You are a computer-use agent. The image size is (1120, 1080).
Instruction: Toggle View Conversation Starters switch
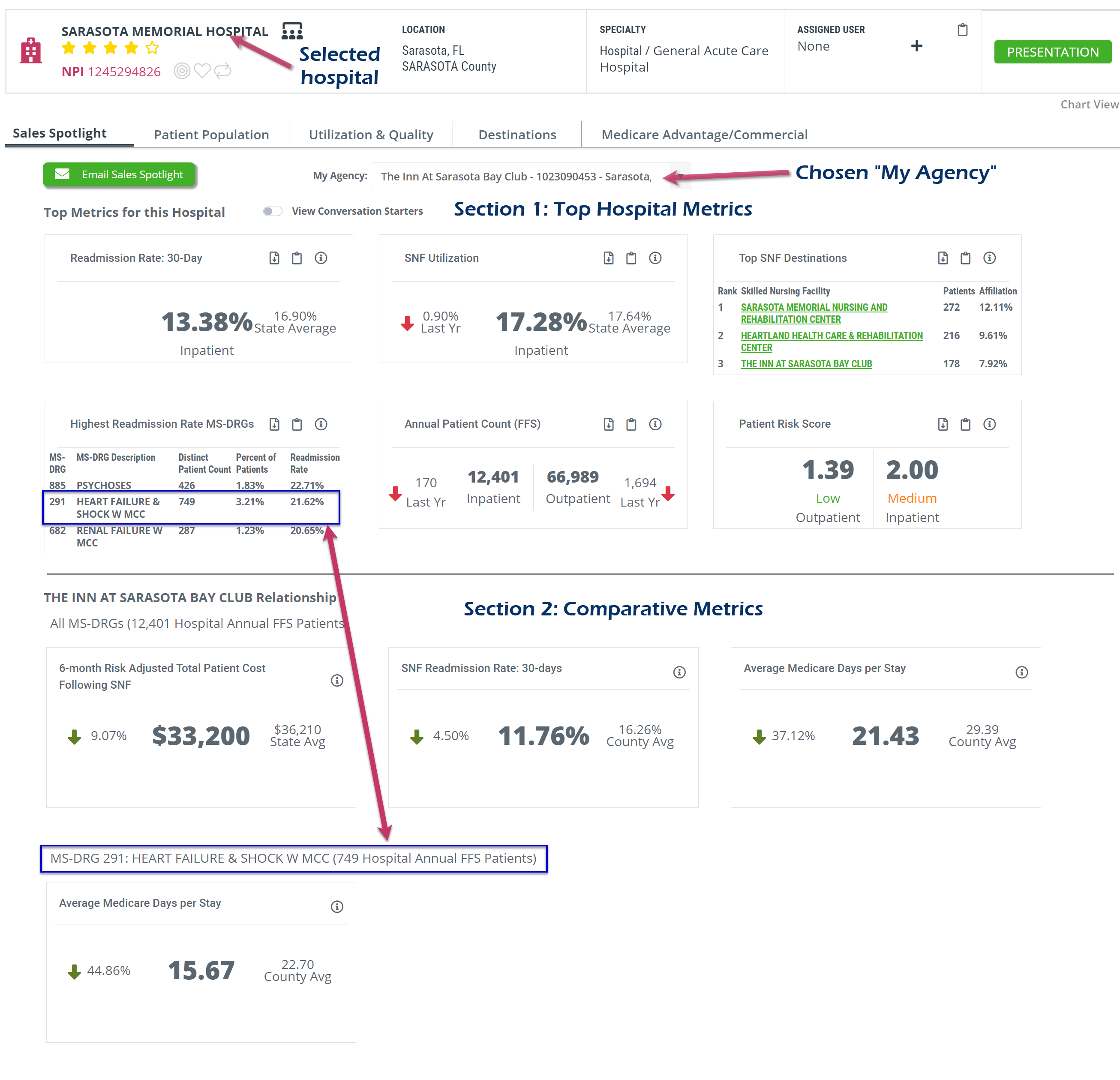pyautogui.click(x=273, y=211)
